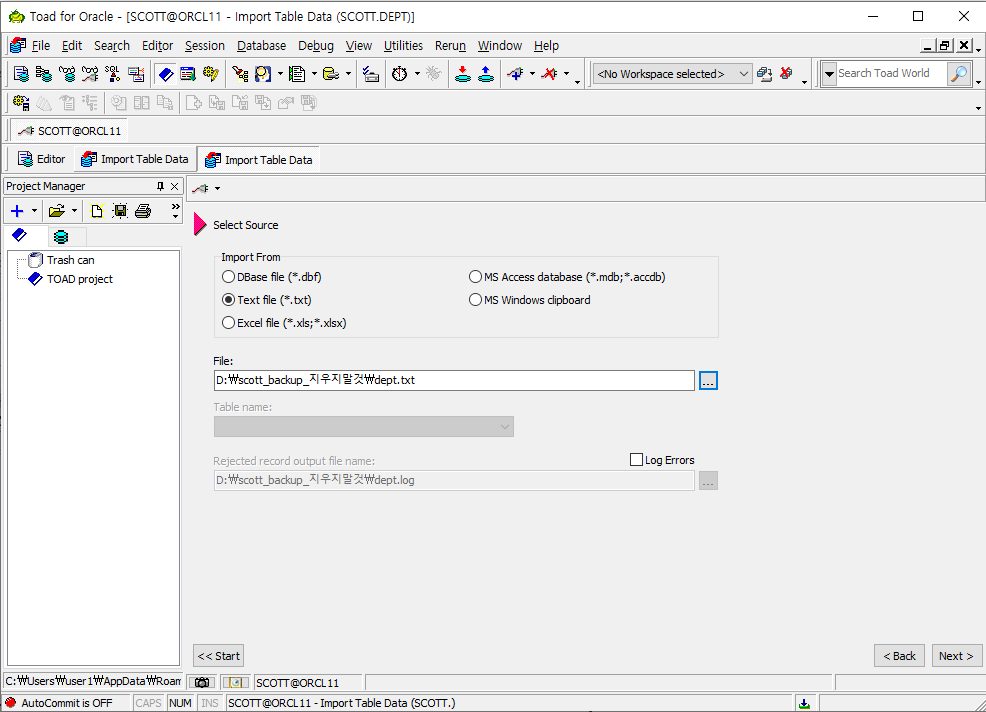Viewport: 986px width, 712px height.
Task: Expand the connection dropdown arrow in wizard header
Action: click(x=218, y=189)
